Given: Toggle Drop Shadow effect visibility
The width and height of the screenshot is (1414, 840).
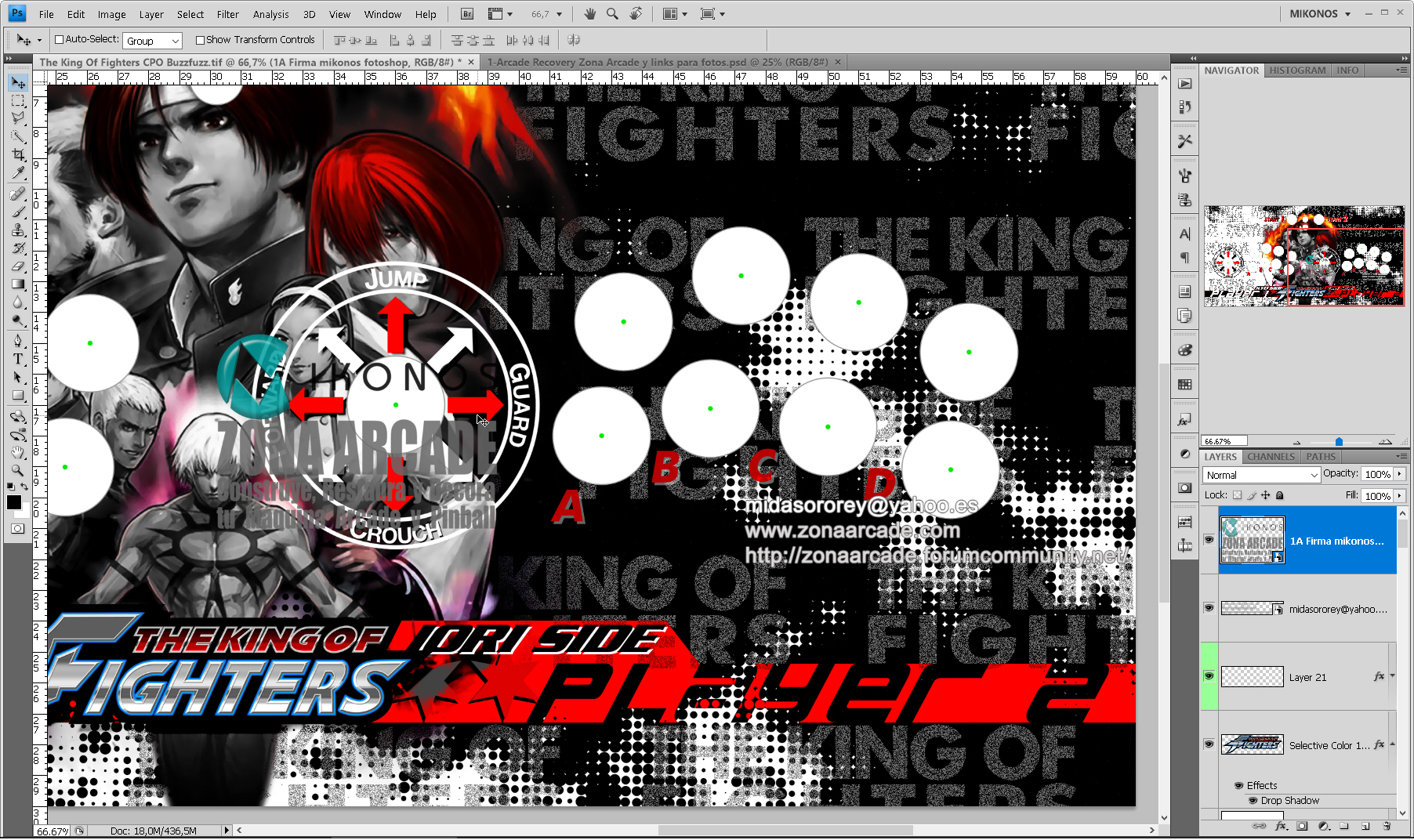Looking at the screenshot, I should [1253, 800].
